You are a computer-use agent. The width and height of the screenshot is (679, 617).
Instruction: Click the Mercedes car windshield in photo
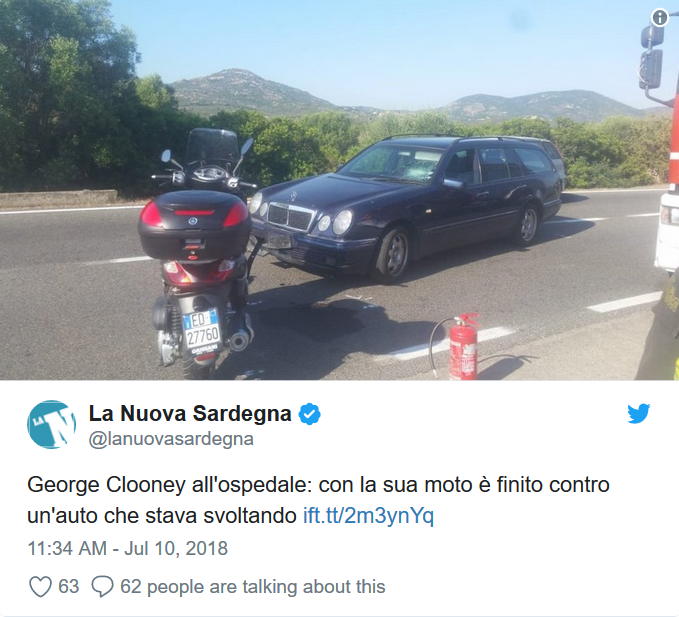coord(393,164)
